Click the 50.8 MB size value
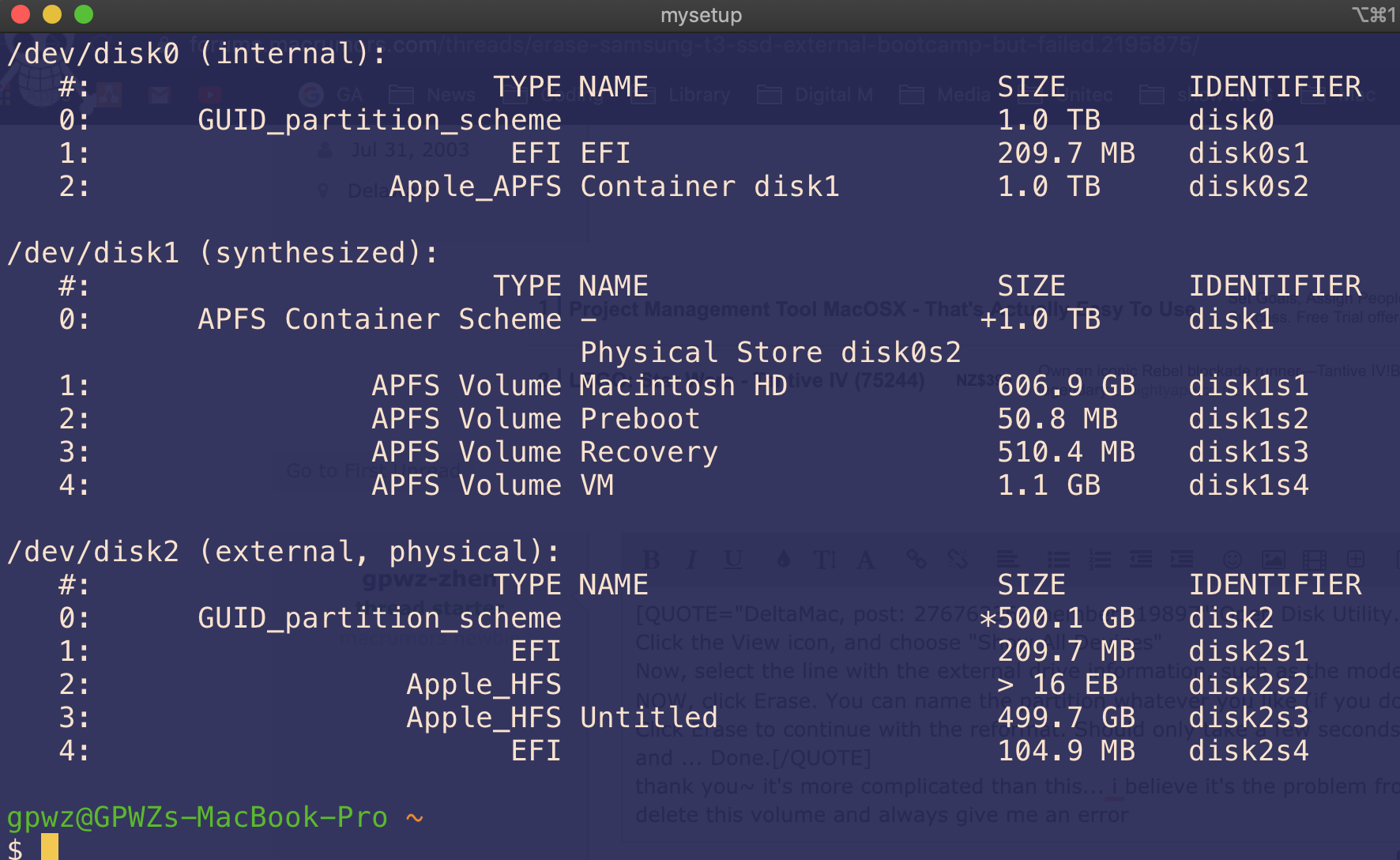1400x860 pixels. [x=1058, y=419]
